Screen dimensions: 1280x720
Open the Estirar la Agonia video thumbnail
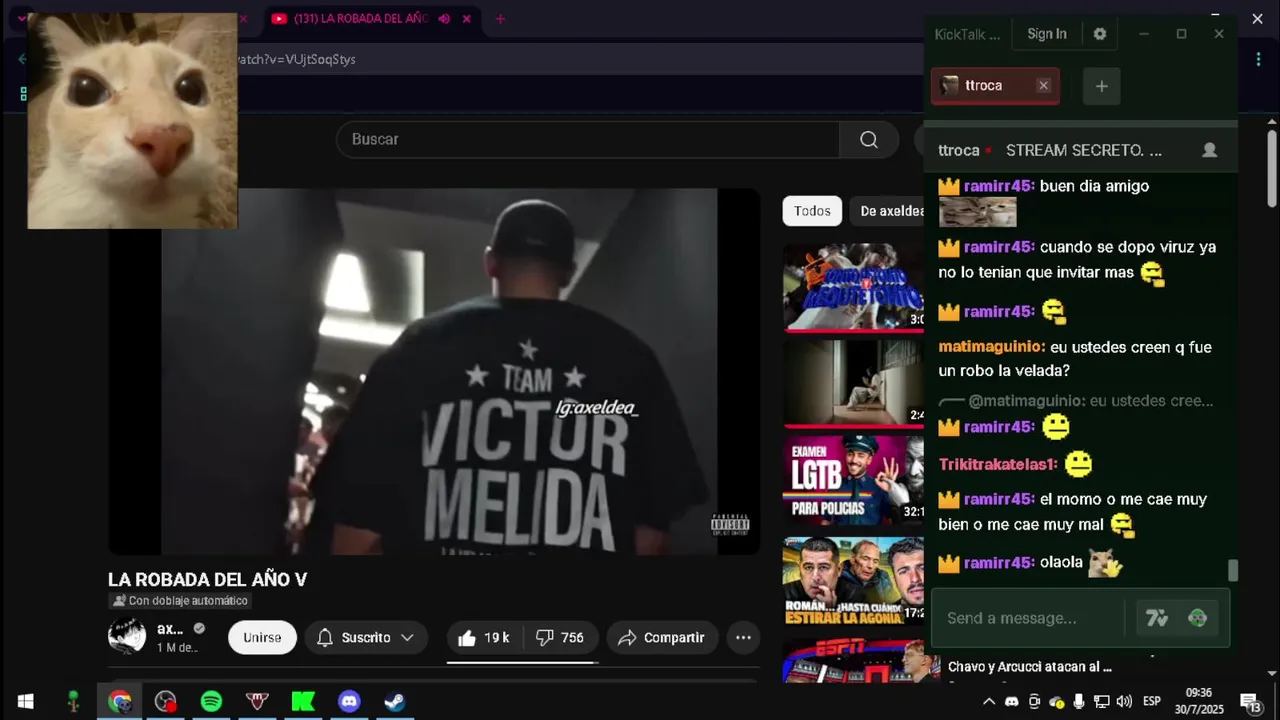(x=854, y=582)
